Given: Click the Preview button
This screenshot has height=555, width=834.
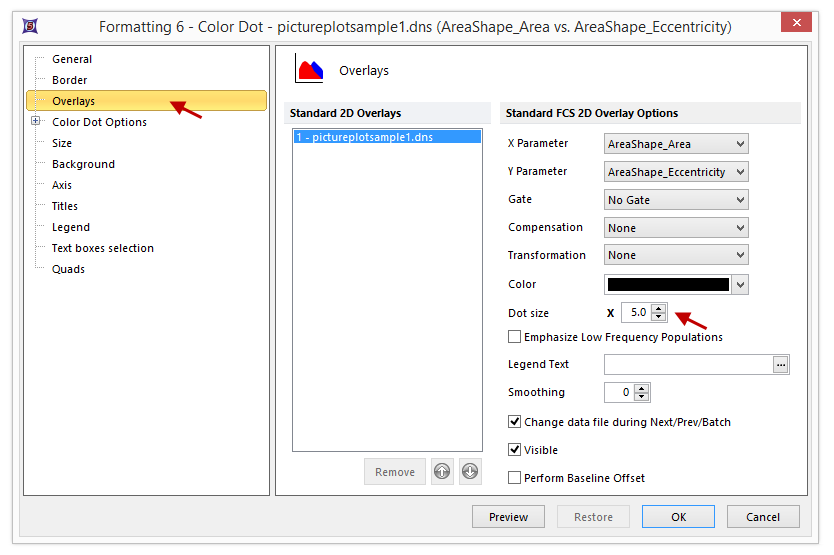Looking at the screenshot, I should tap(508, 517).
